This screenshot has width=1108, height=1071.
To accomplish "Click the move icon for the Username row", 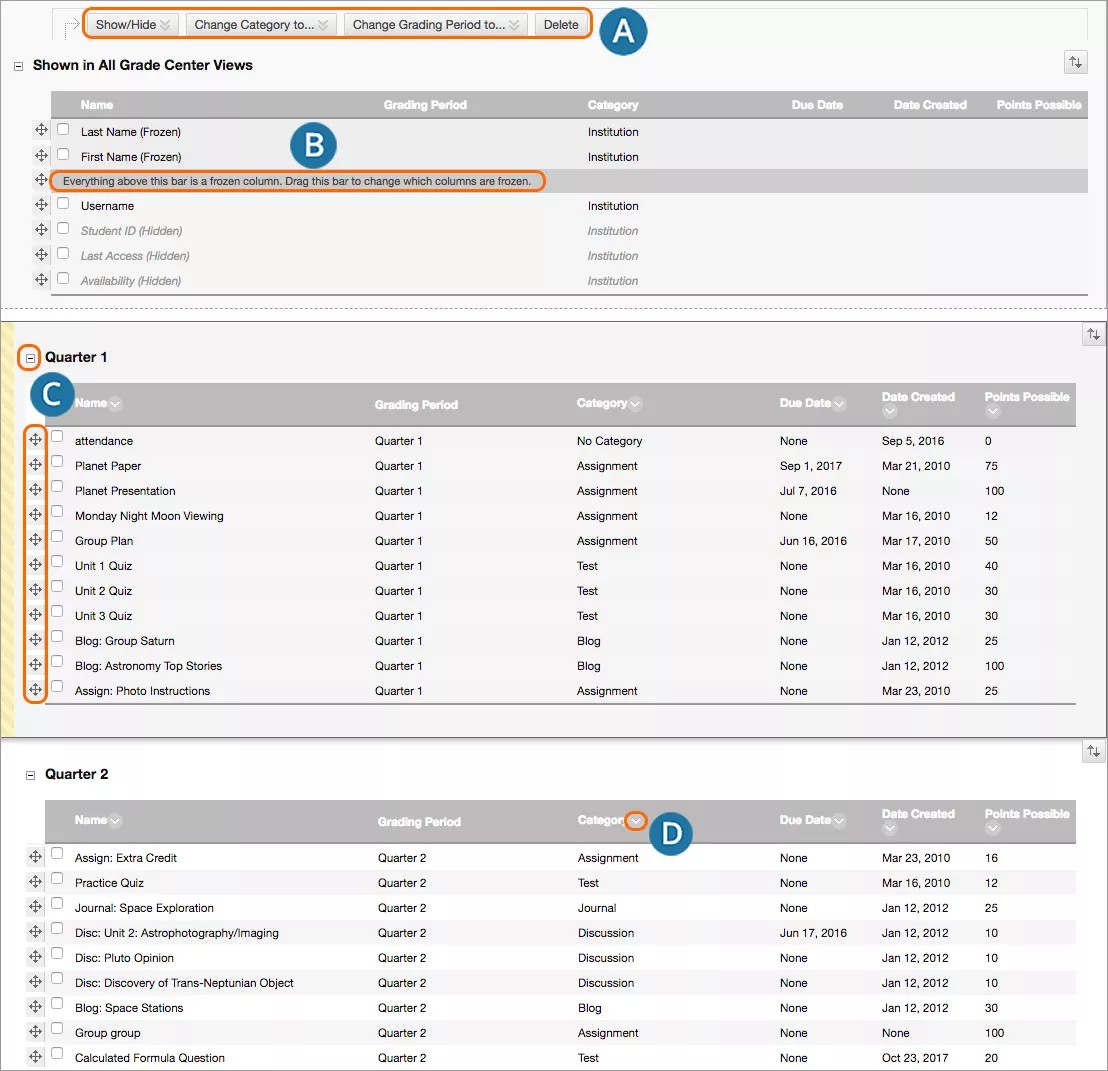I will 40,205.
